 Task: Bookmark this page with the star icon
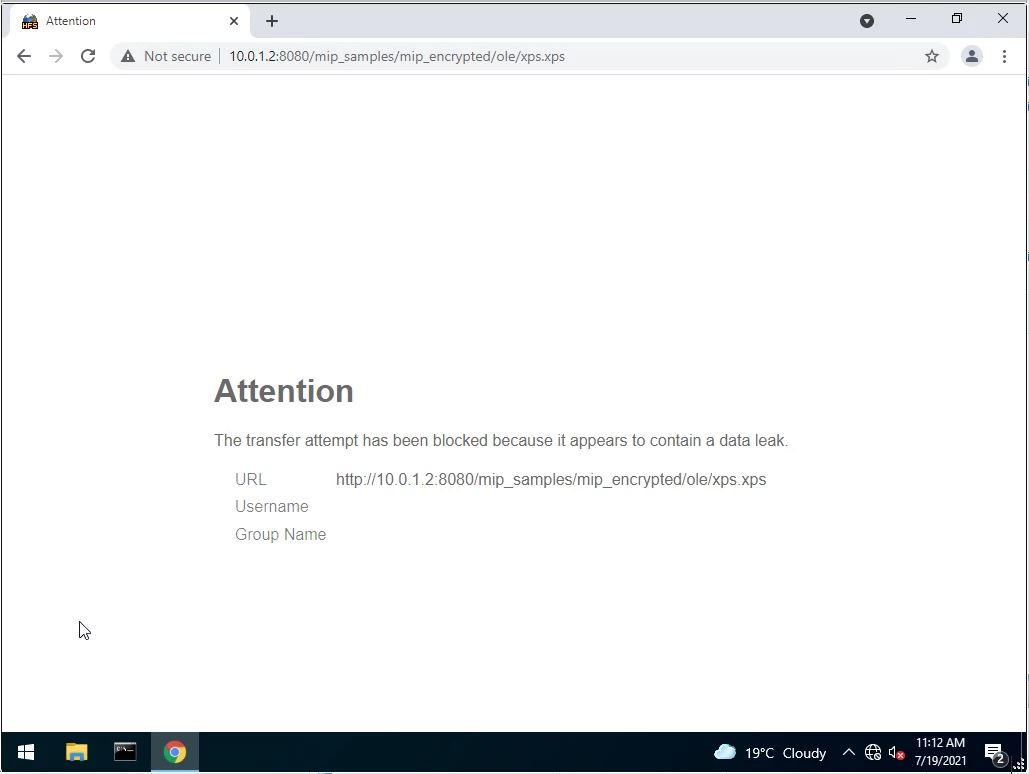[x=931, y=56]
